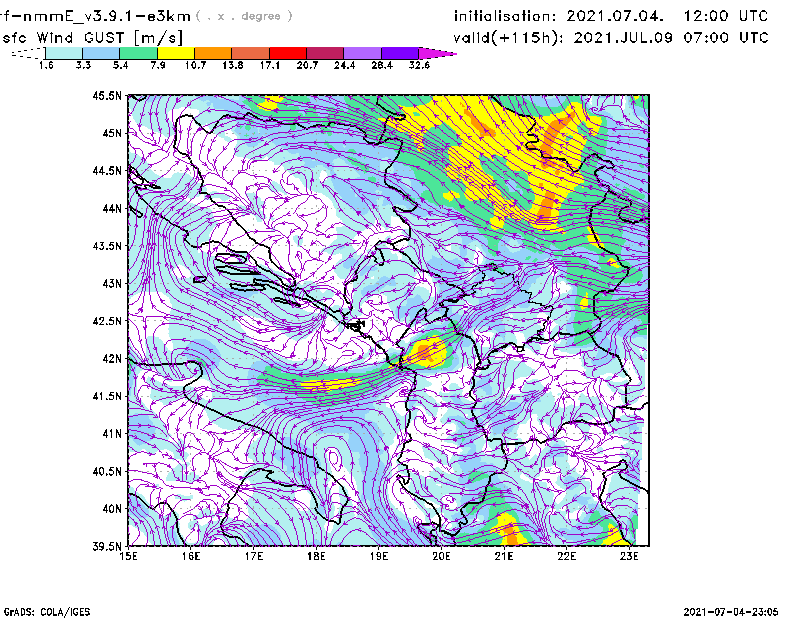Click the 41.5N latitude label
800x618 pixels.
click(x=107, y=396)
